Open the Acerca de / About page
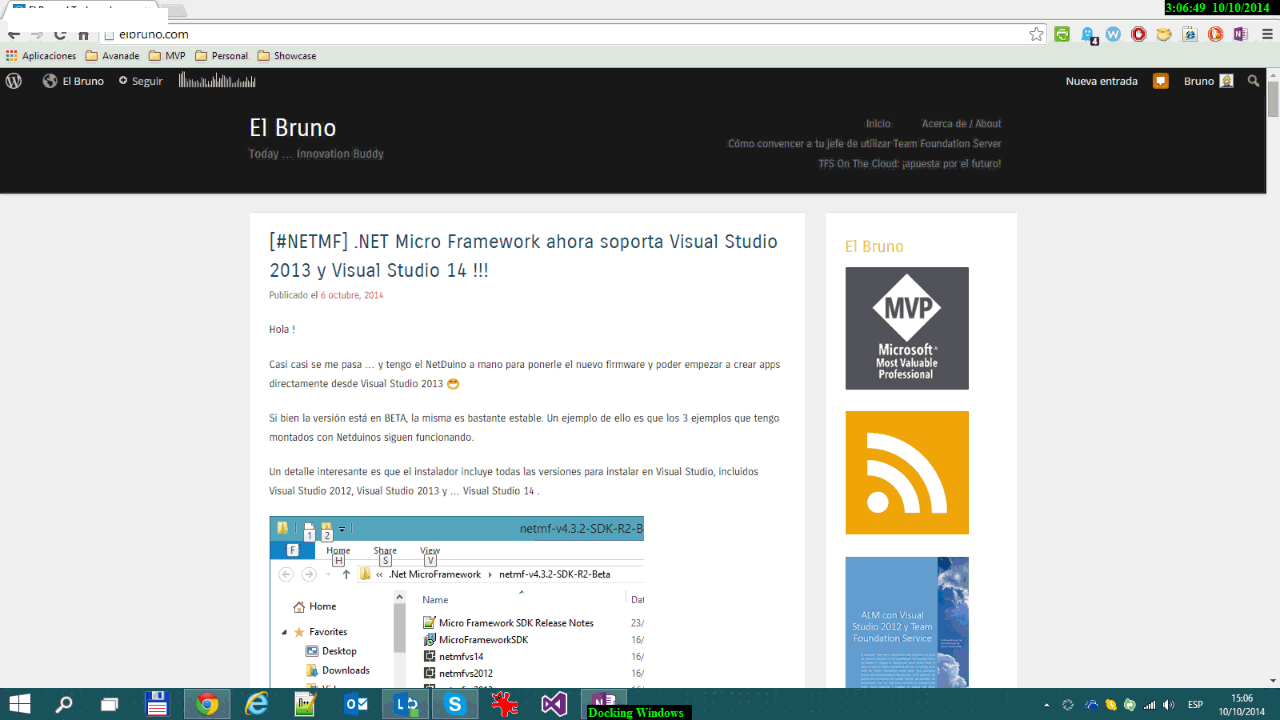 tap(961, 123)
